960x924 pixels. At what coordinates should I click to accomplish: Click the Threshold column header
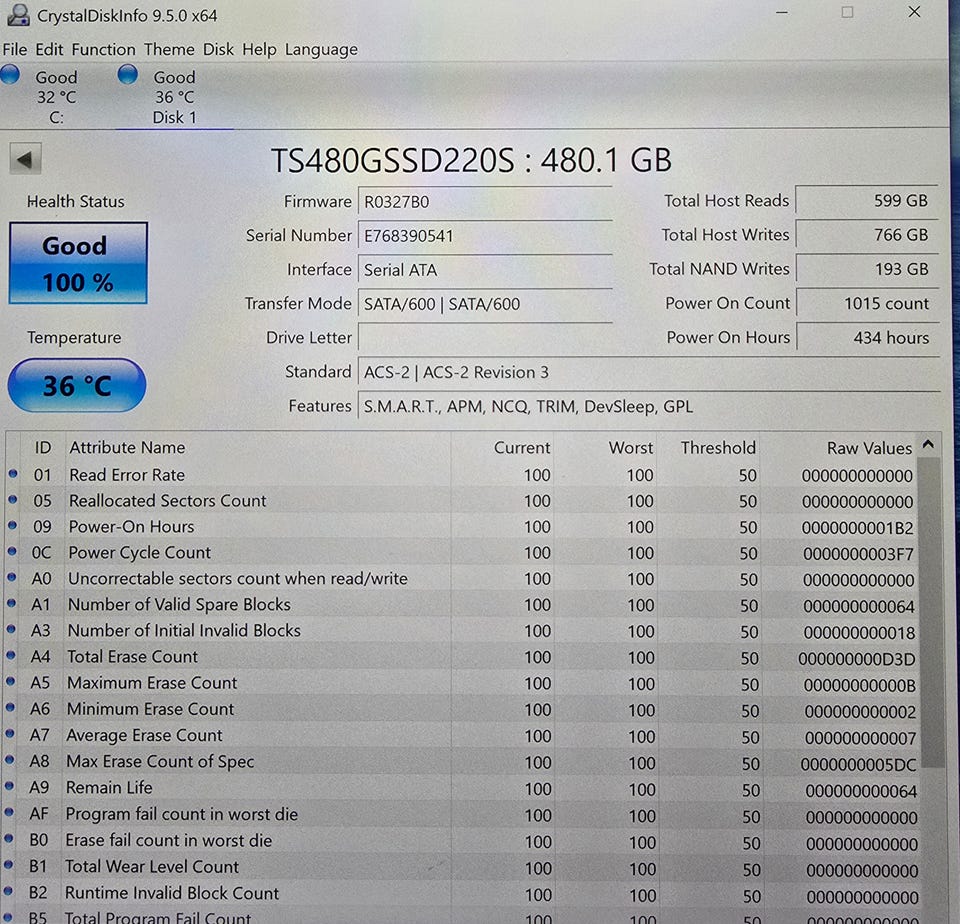(708, 448)
